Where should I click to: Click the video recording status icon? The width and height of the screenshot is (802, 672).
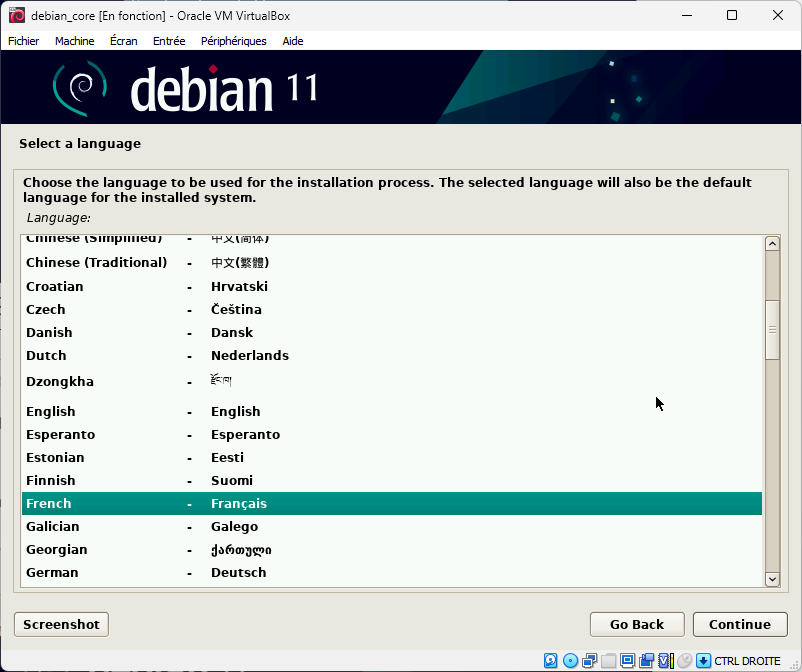[x=647, y=660]
